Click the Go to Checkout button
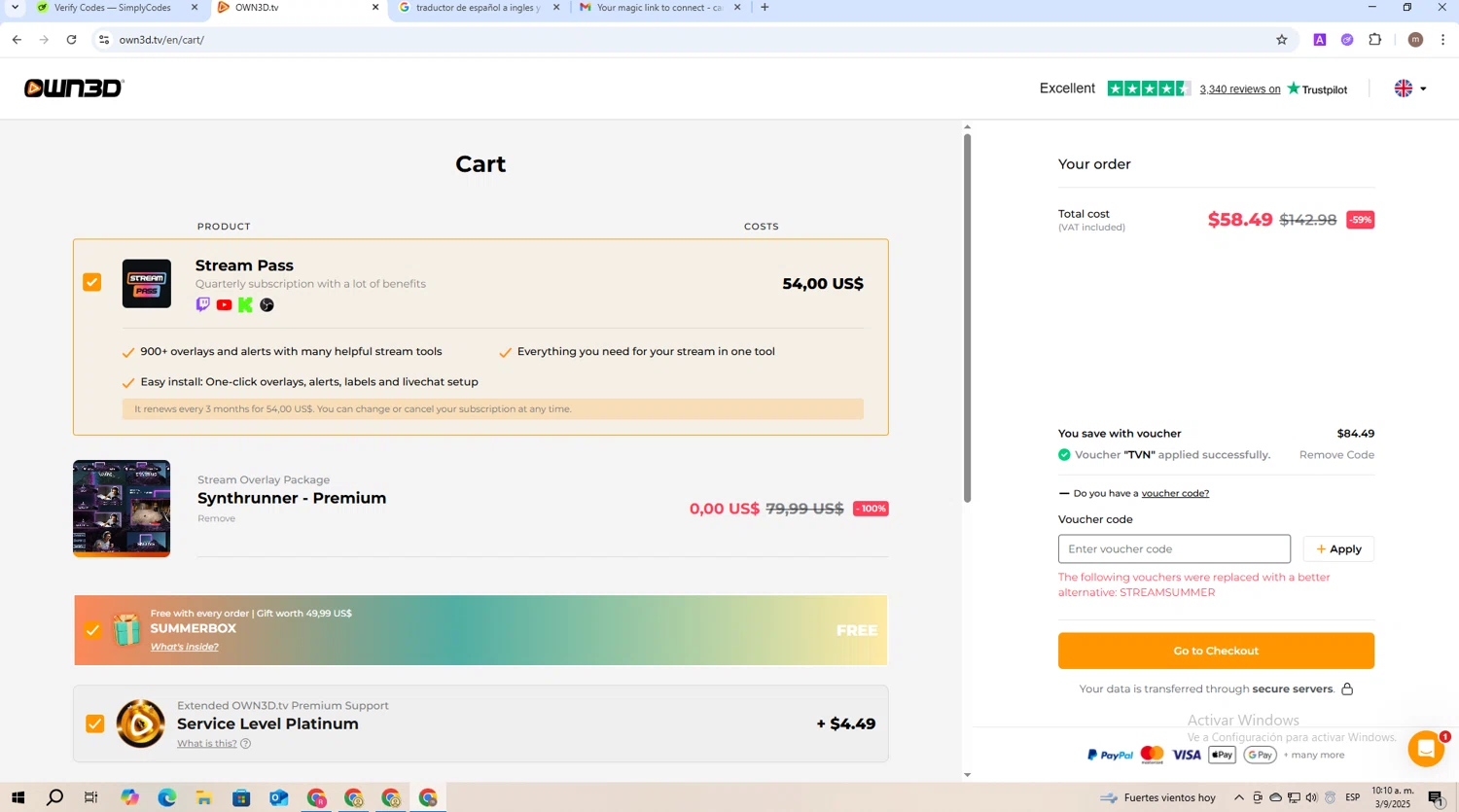This screenshot has height=812, width=1459. [1216, 651]
